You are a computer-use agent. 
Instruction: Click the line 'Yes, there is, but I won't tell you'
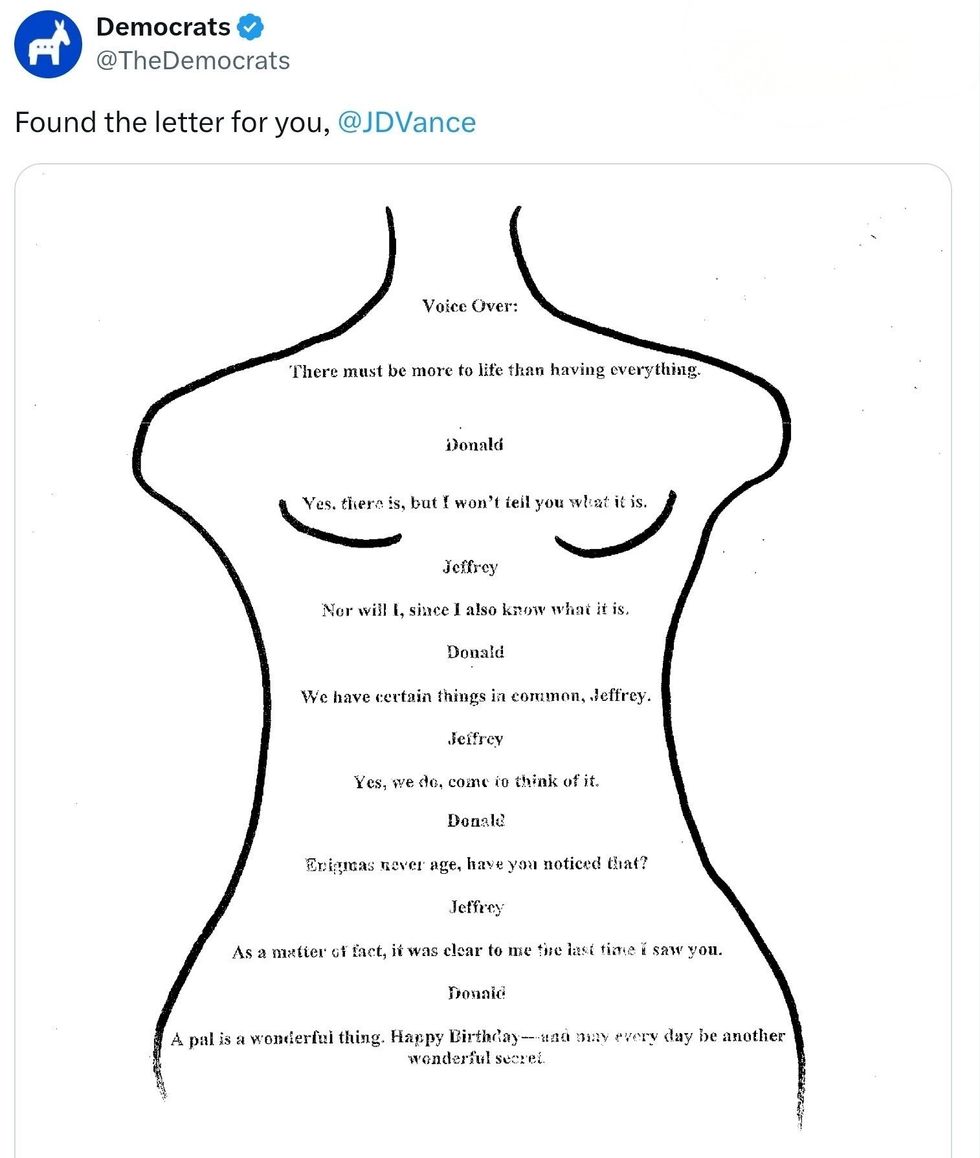pos(475,502)
